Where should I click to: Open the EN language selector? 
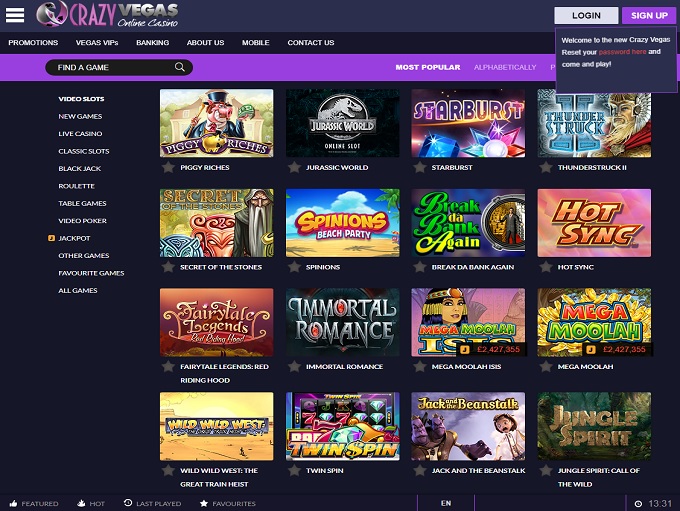(445, 503)
